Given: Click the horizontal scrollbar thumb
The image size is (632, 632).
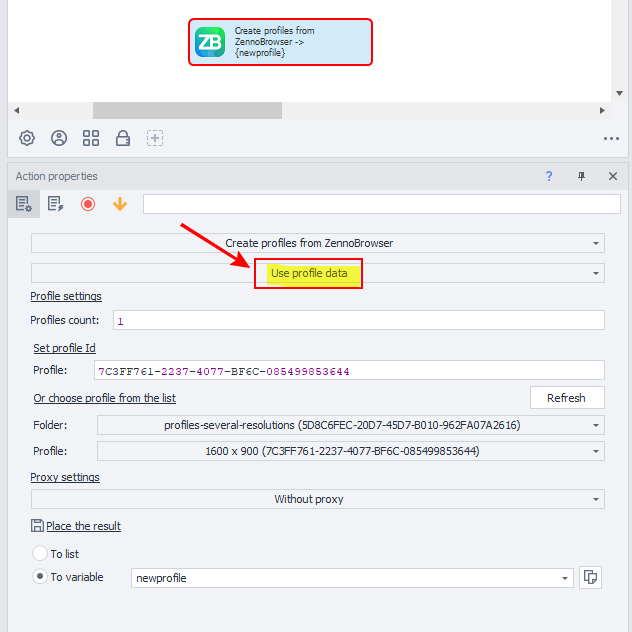Looking at the screenshot, I should pos(187,110).
